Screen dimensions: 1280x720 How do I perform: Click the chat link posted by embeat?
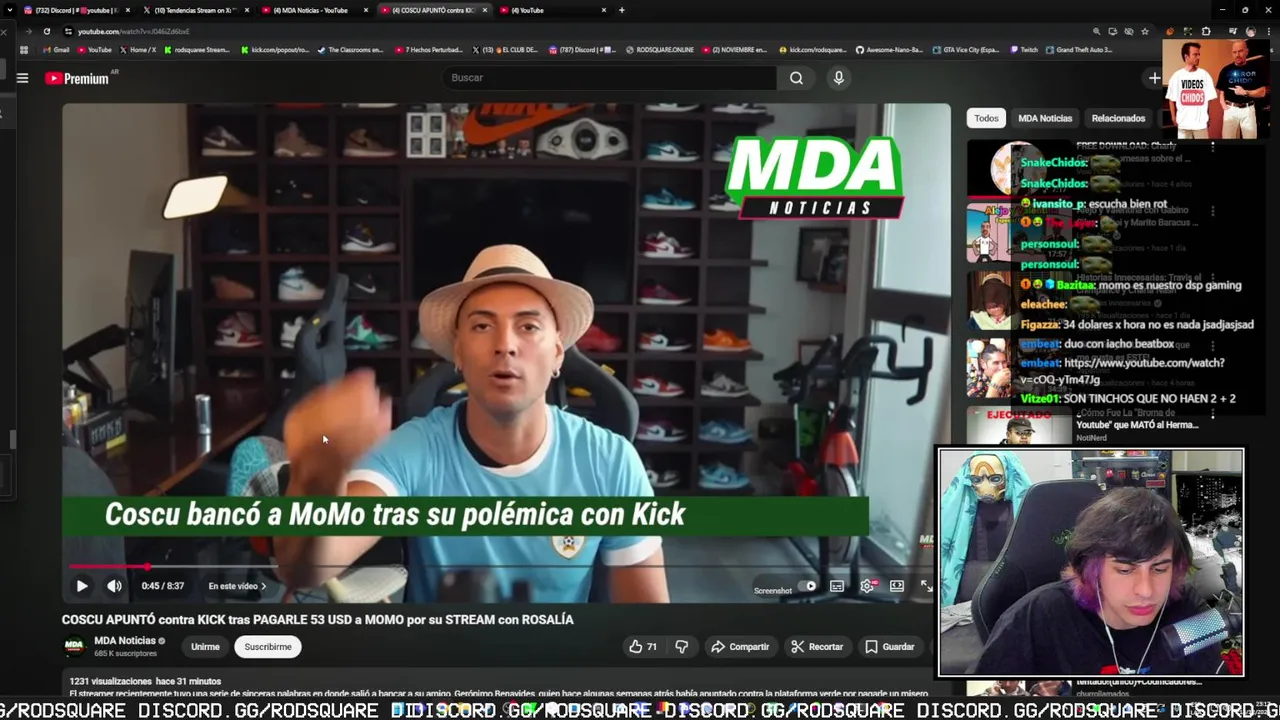[1122, 371]
